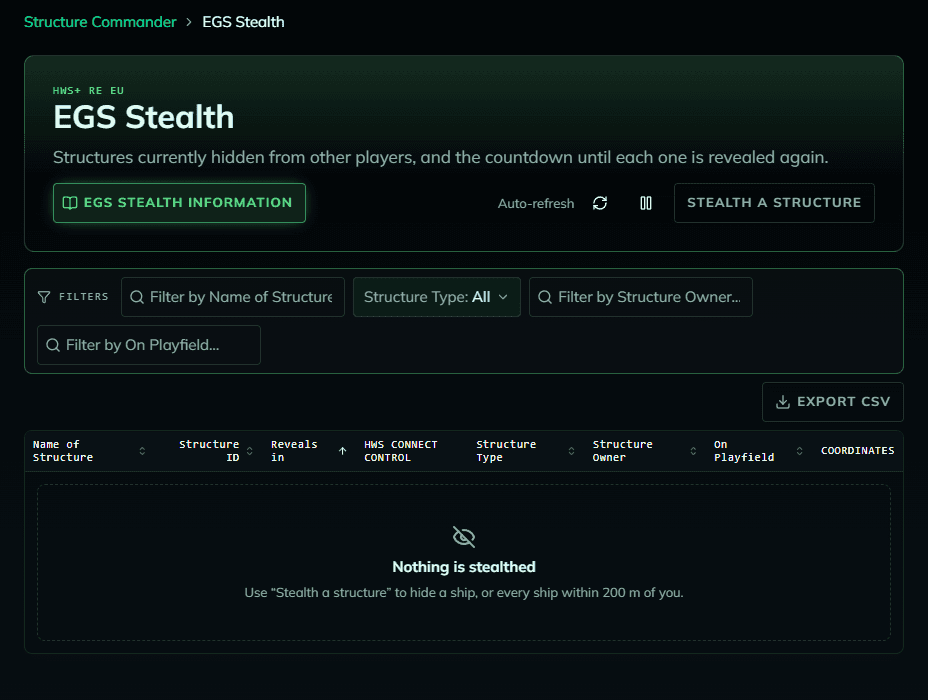Click the search icon in playfield filter

point(53,345)
